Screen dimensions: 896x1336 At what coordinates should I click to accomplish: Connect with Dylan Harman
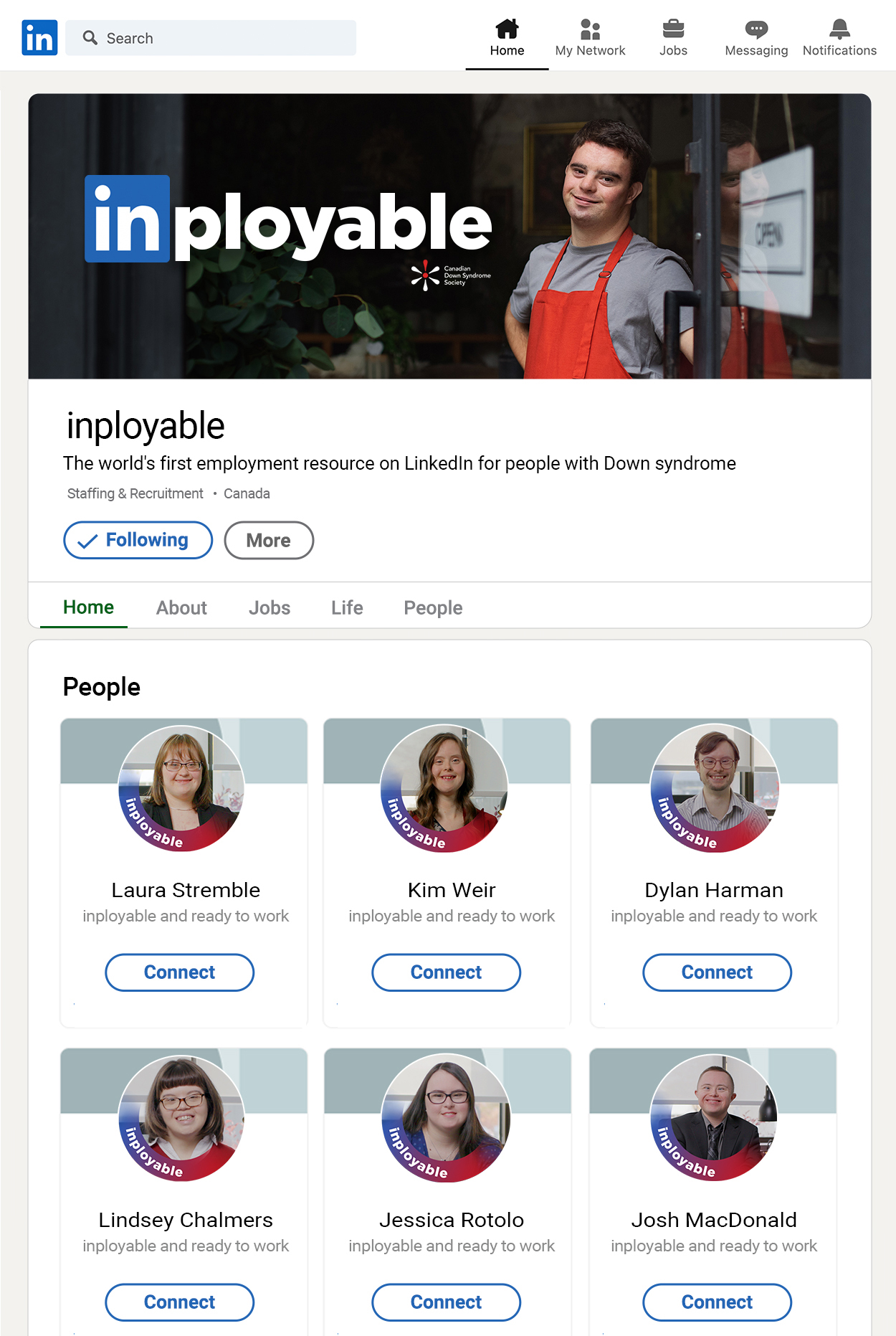(717, 972)
